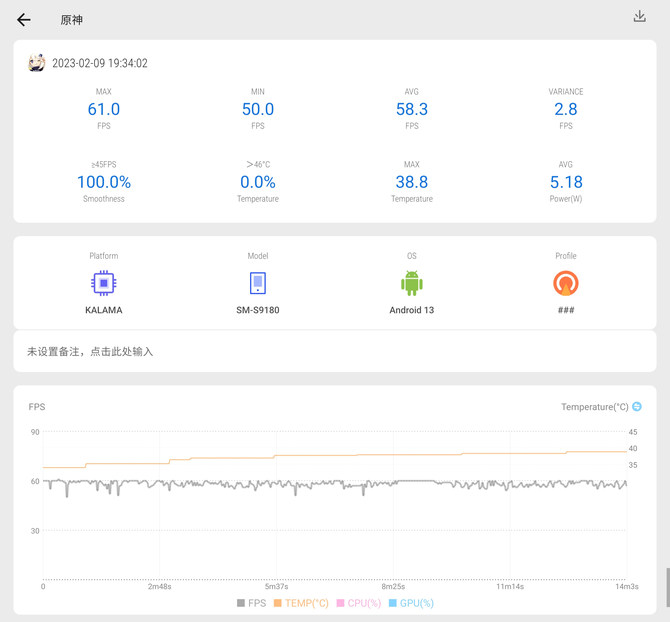Tap the download report icon
The image size is (670, 622).
tap(639, 16)
